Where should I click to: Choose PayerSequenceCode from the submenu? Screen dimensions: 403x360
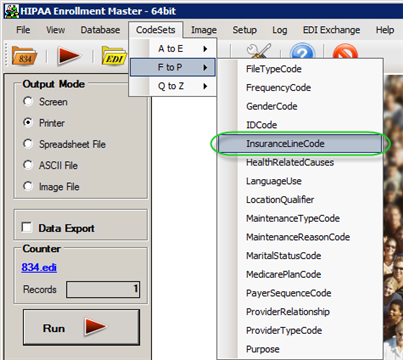(300, 293)
